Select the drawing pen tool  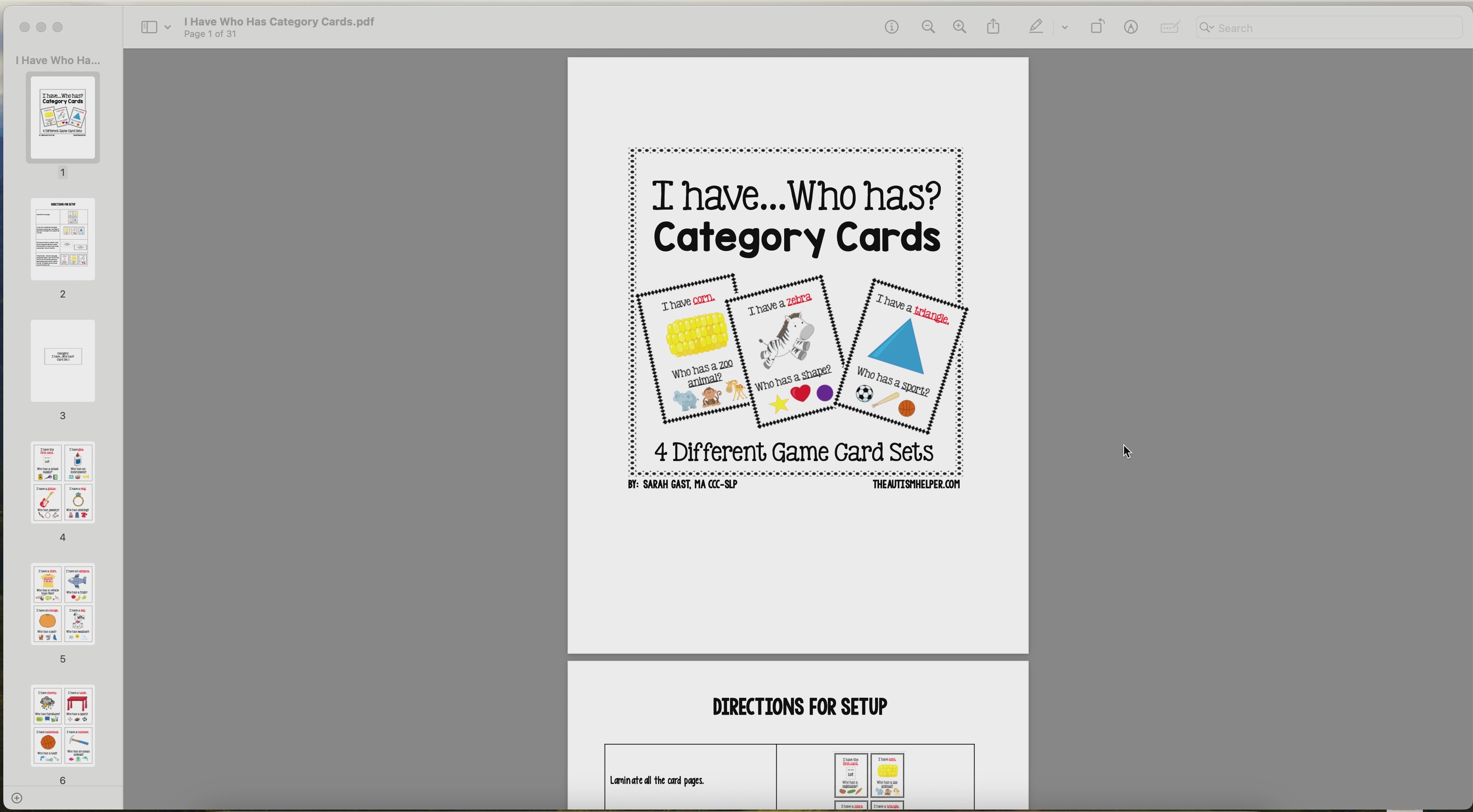click(x=1036, y=27)
